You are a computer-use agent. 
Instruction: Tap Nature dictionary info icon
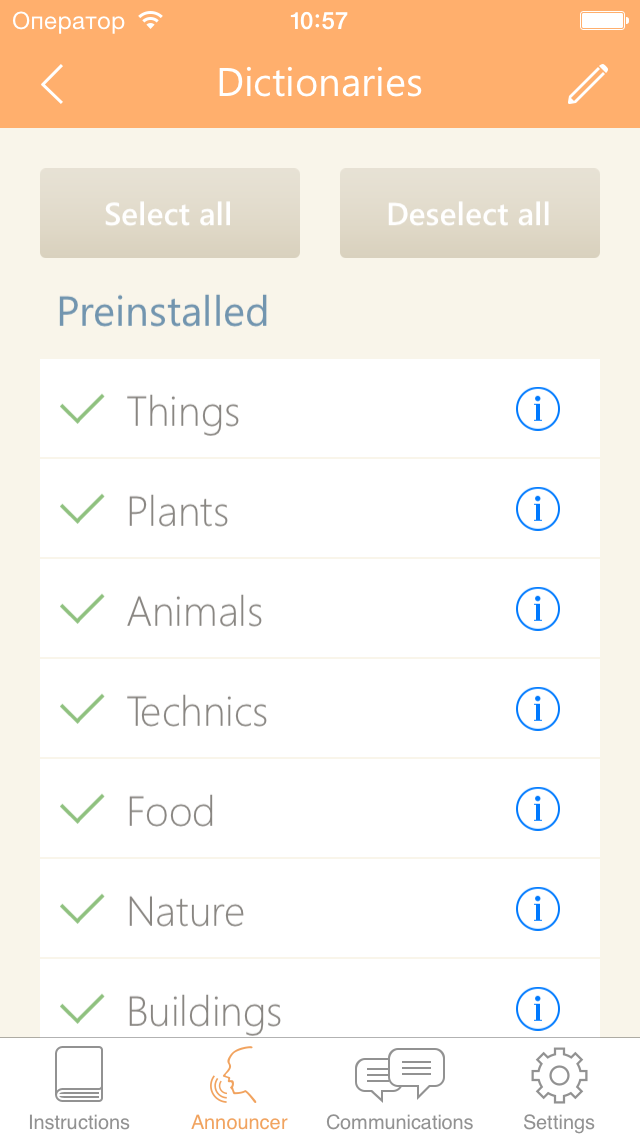[x=538, y=909]
